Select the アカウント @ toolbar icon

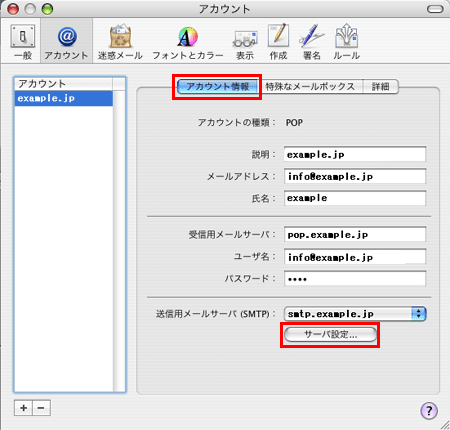(66, 41)
